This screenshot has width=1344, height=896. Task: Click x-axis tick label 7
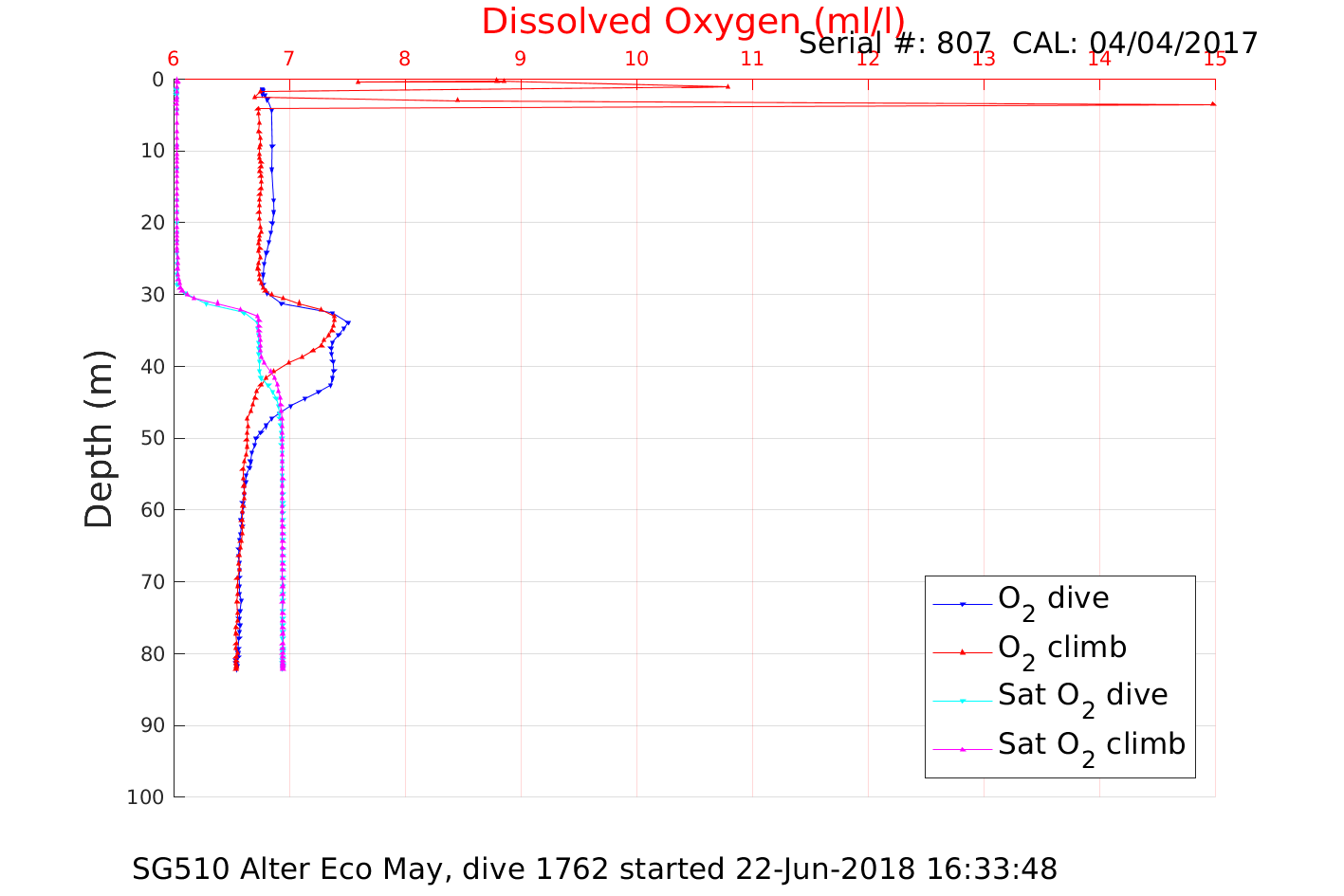pyautogui.click(x=289, y=60)
